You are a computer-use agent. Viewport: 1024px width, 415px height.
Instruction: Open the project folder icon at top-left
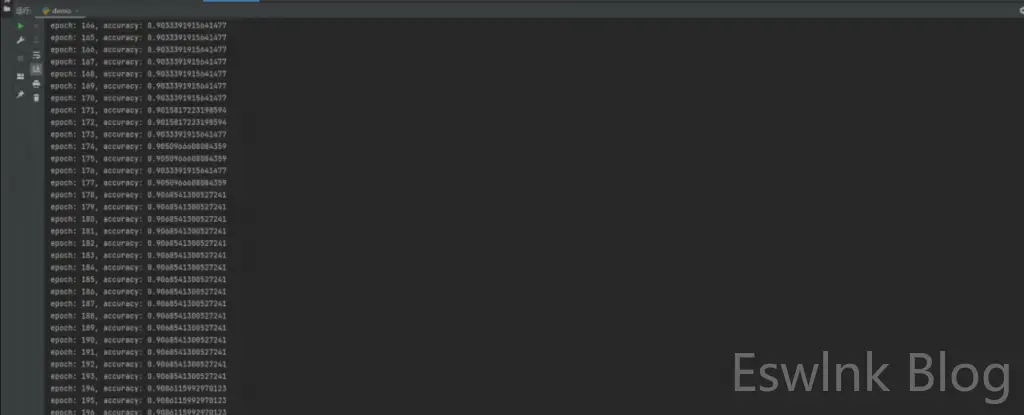tap(7, 8)
